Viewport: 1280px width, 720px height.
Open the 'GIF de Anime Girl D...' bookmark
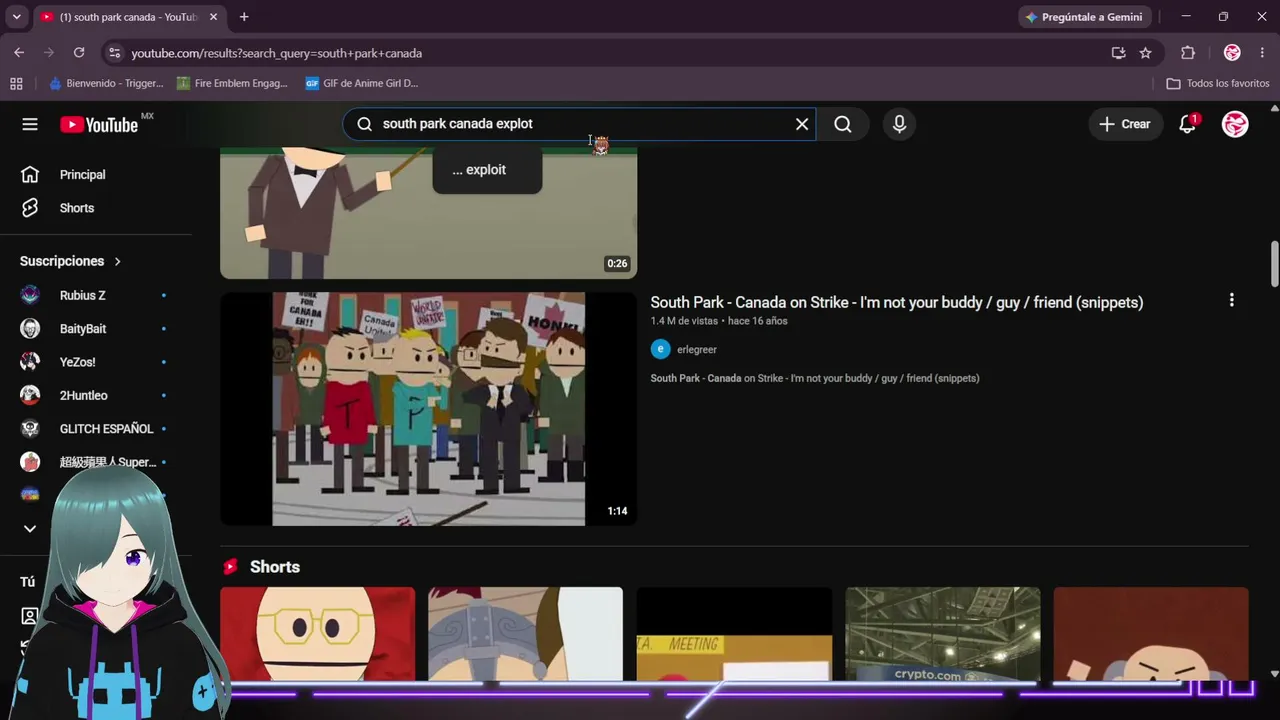(x=362, y=83)
